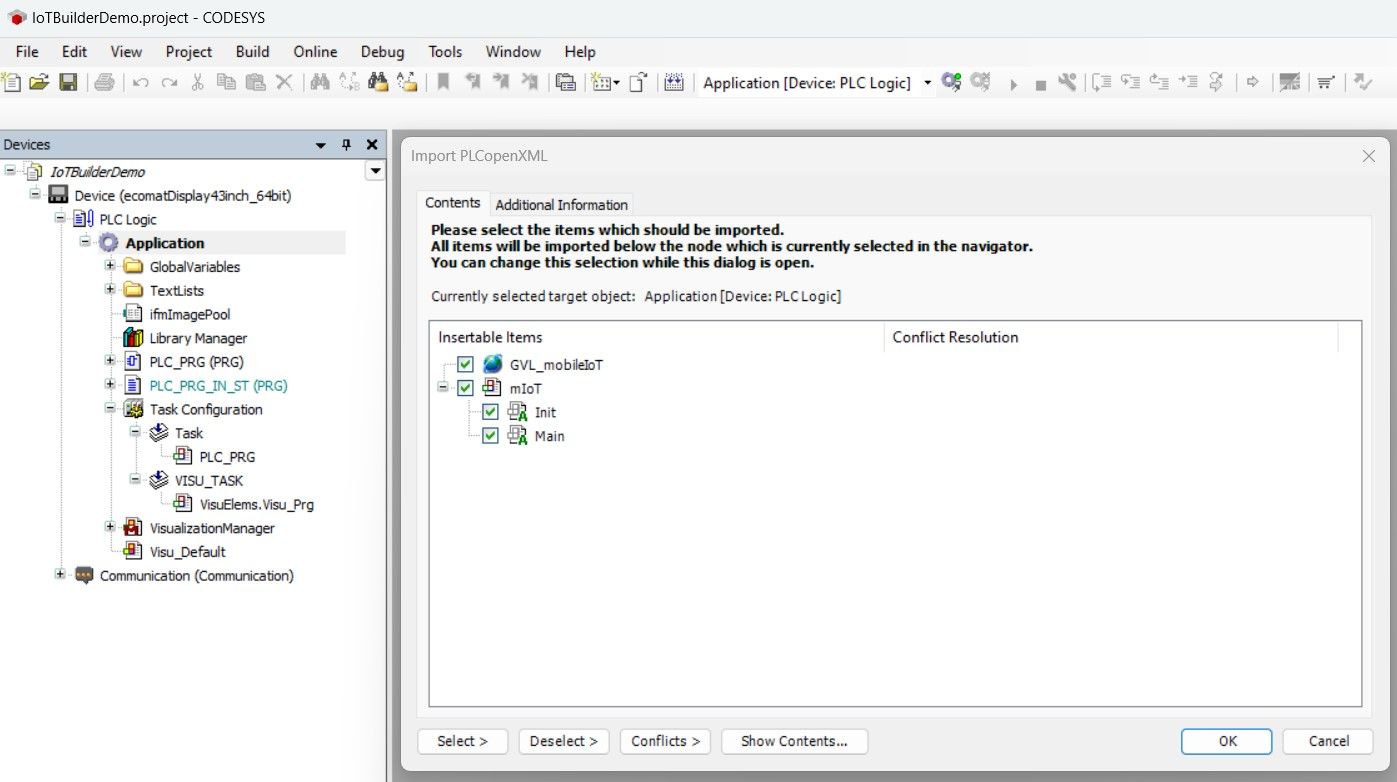The height and width of the screenshot is (782, 1397).
Task: Expand the TextLists folder node
Action: (110, 290)
